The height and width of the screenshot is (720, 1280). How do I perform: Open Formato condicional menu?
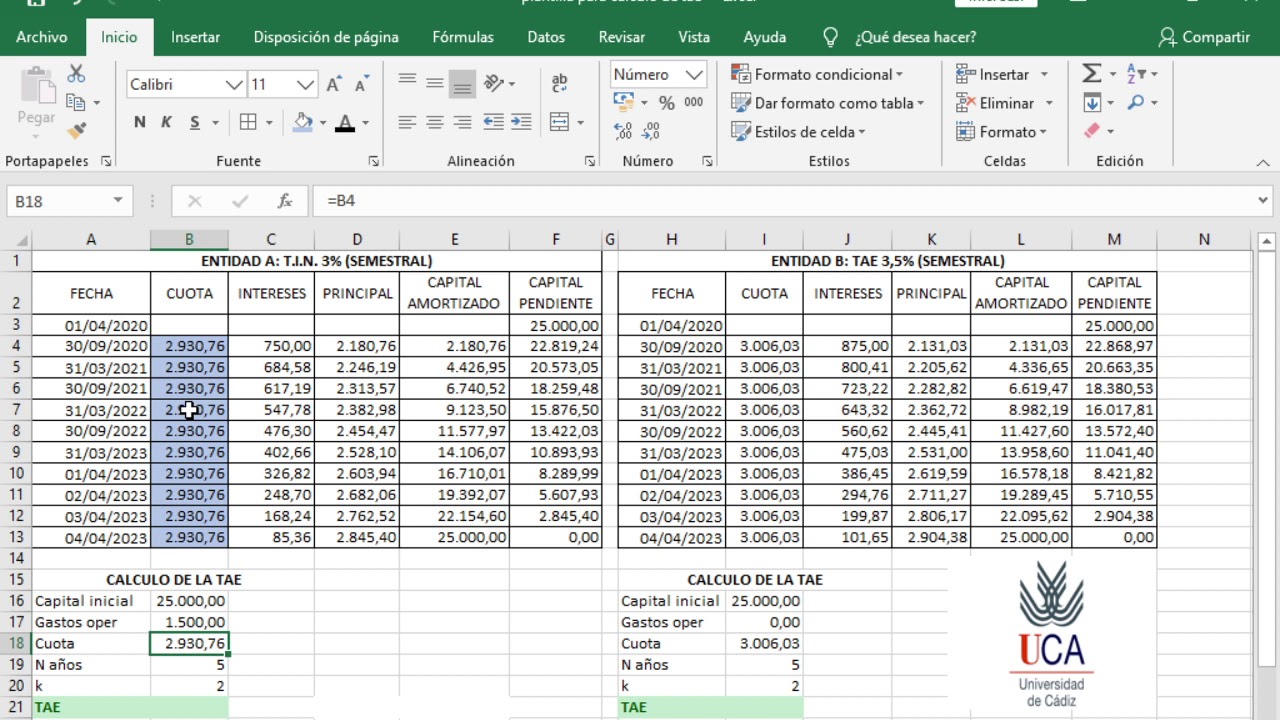817,75
